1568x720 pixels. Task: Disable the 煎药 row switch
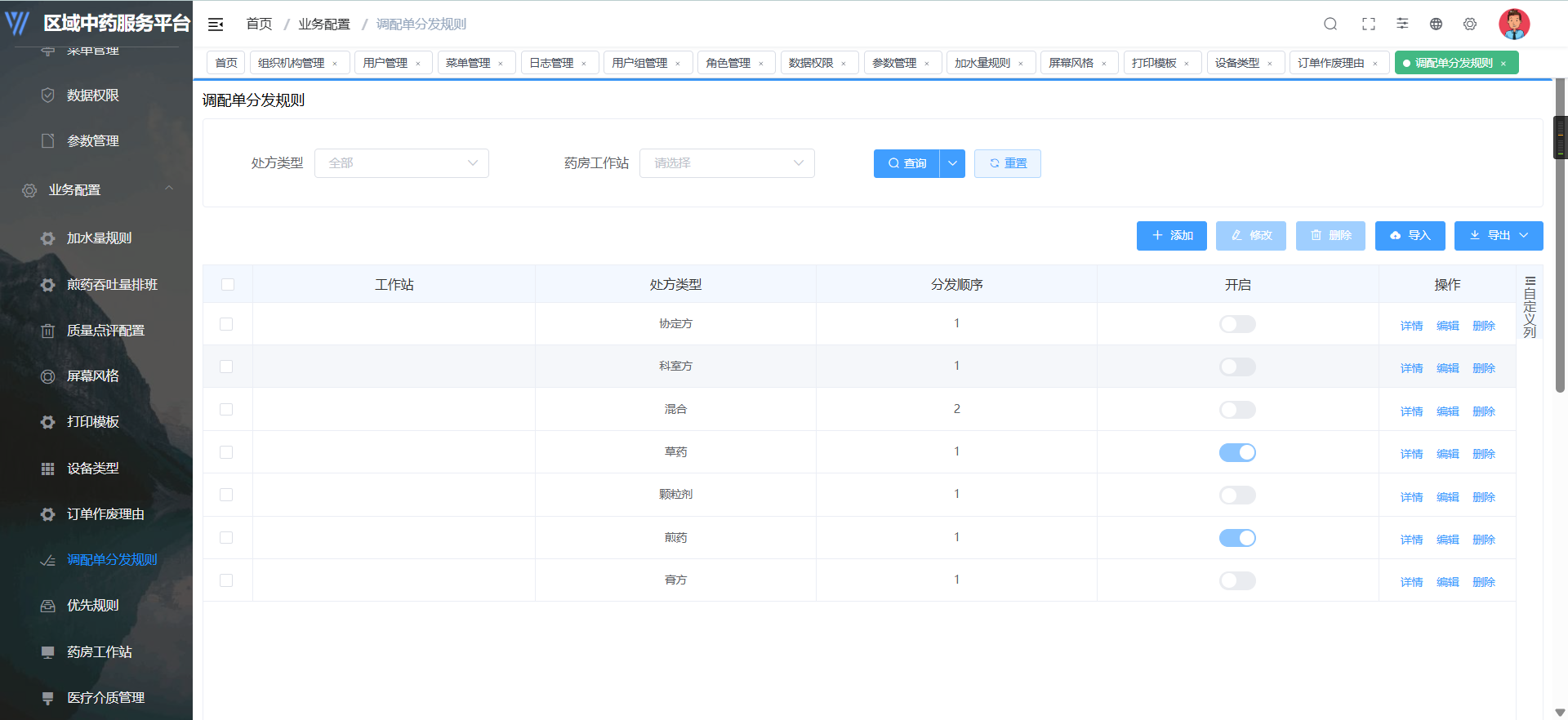[x=1237, y=538]
